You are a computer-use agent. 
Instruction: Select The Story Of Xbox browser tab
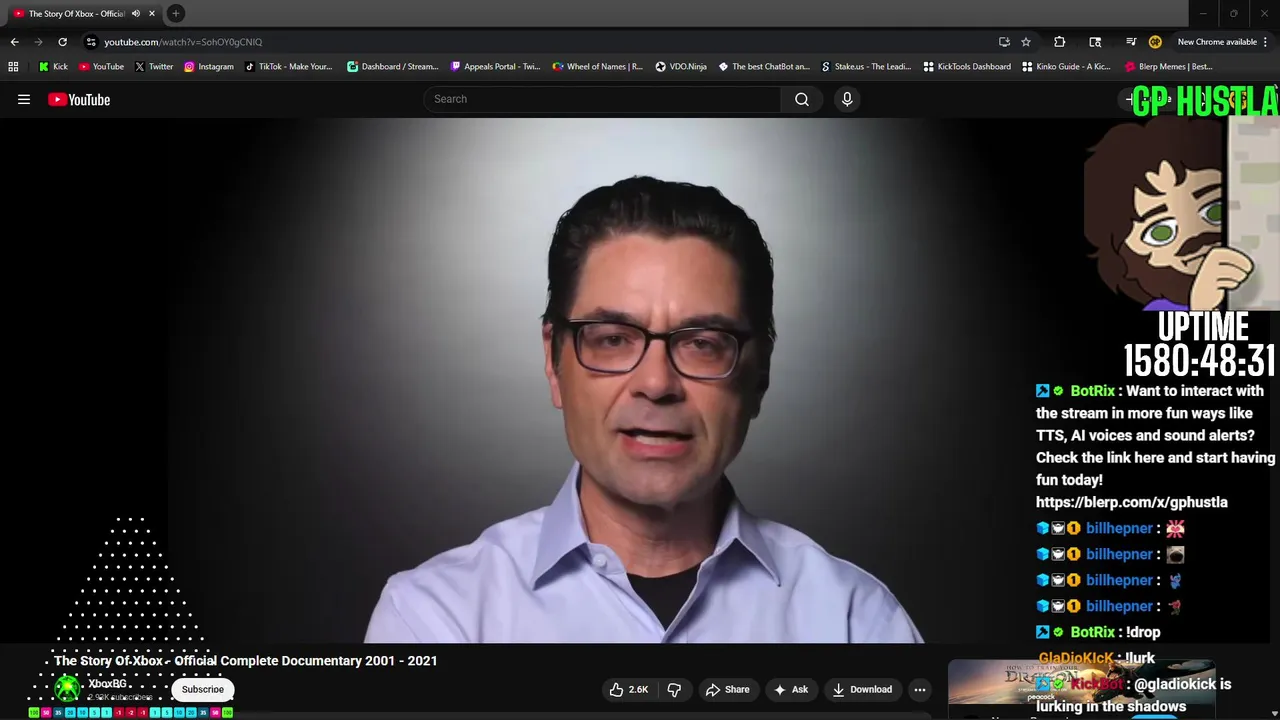75,13
